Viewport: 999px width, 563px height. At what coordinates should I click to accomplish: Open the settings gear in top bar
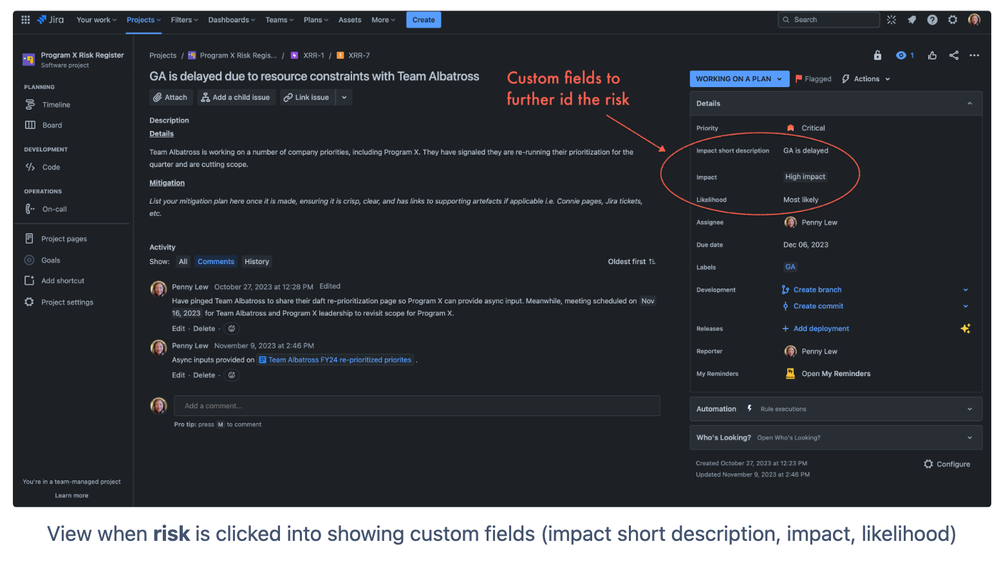952,20
